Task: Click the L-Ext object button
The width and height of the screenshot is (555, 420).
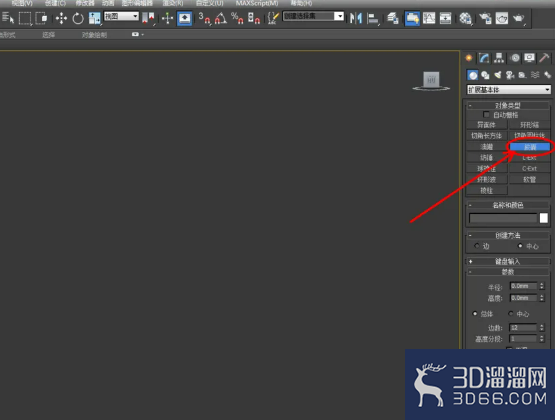Action: [530, 158]
